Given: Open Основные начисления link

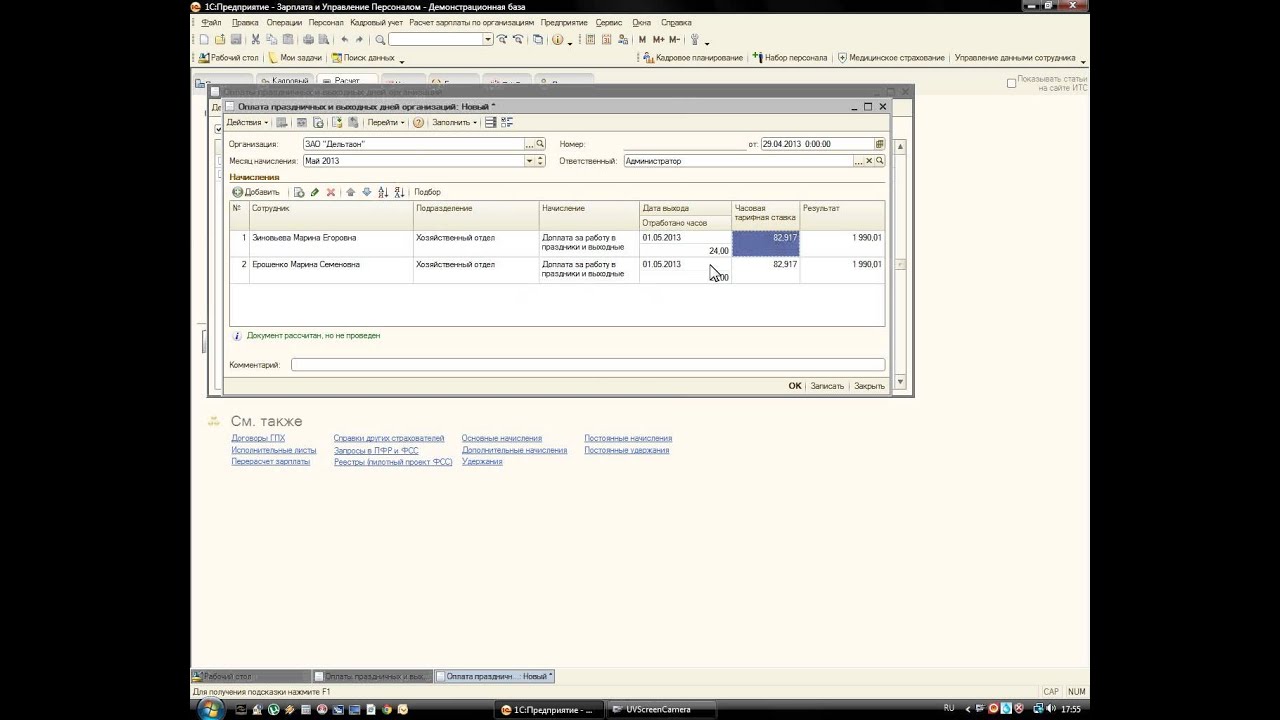Looking at the screenshot, I should click(501, 438).
